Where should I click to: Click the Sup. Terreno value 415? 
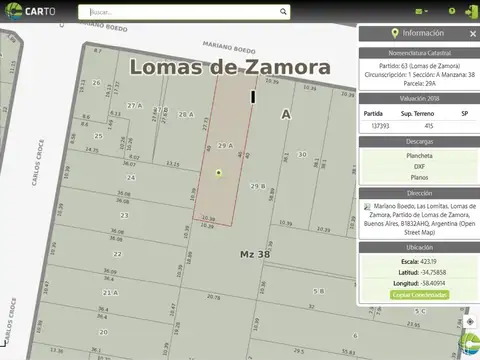click(429, 126)
